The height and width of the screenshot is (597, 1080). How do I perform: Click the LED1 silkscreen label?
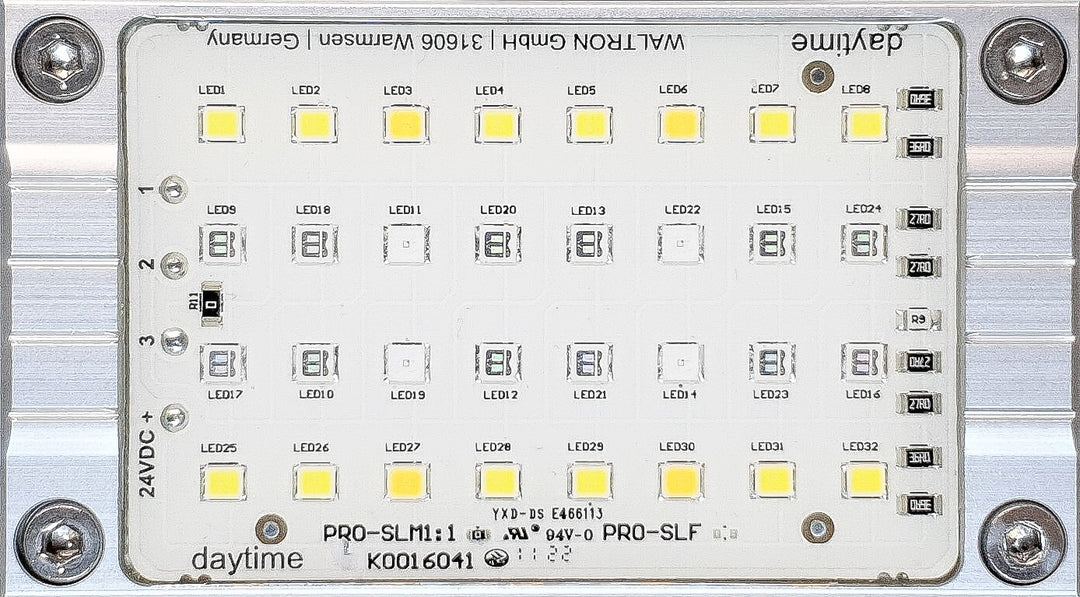point(211,90)
